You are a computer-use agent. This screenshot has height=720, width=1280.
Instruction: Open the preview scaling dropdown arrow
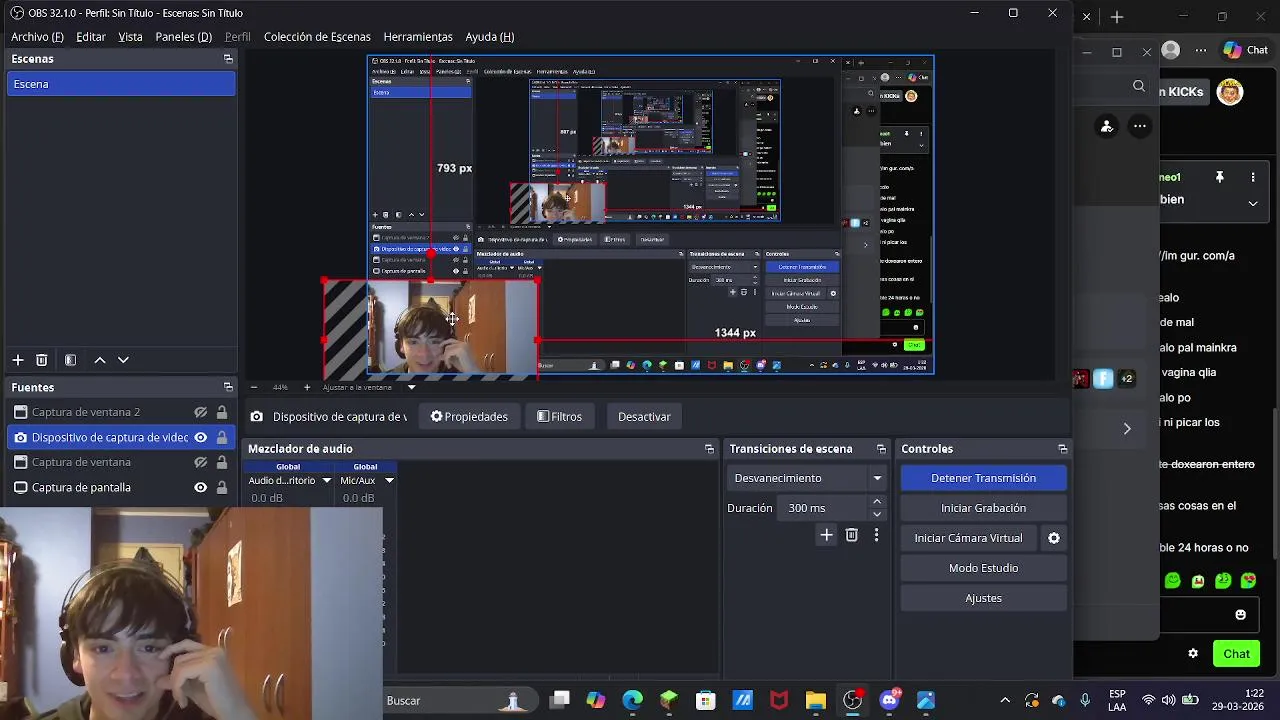tap(411, 387)
